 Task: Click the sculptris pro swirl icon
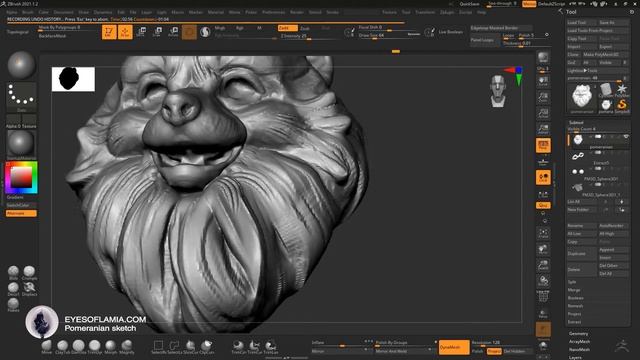click(x=205, y=32)
